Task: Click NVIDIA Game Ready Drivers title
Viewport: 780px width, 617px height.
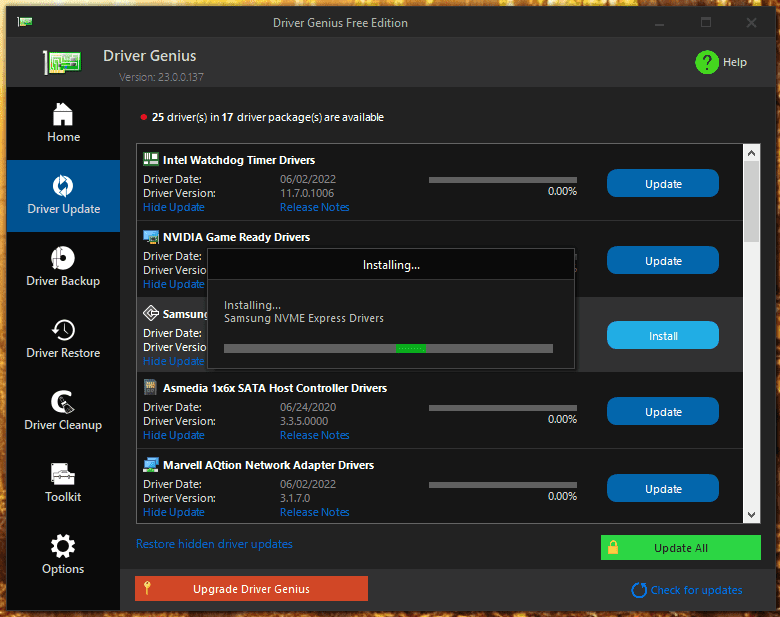Action: click(x=236, y=237)
